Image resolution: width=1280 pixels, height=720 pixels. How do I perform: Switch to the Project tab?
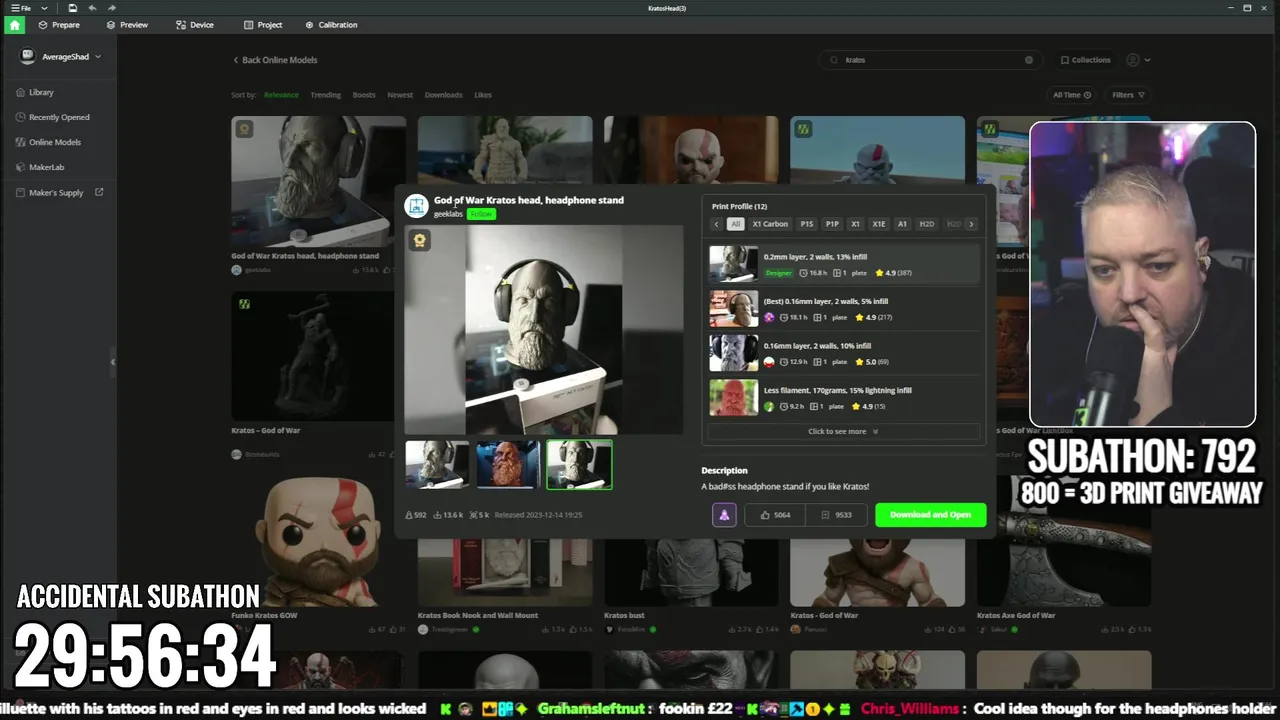point(263,25)
